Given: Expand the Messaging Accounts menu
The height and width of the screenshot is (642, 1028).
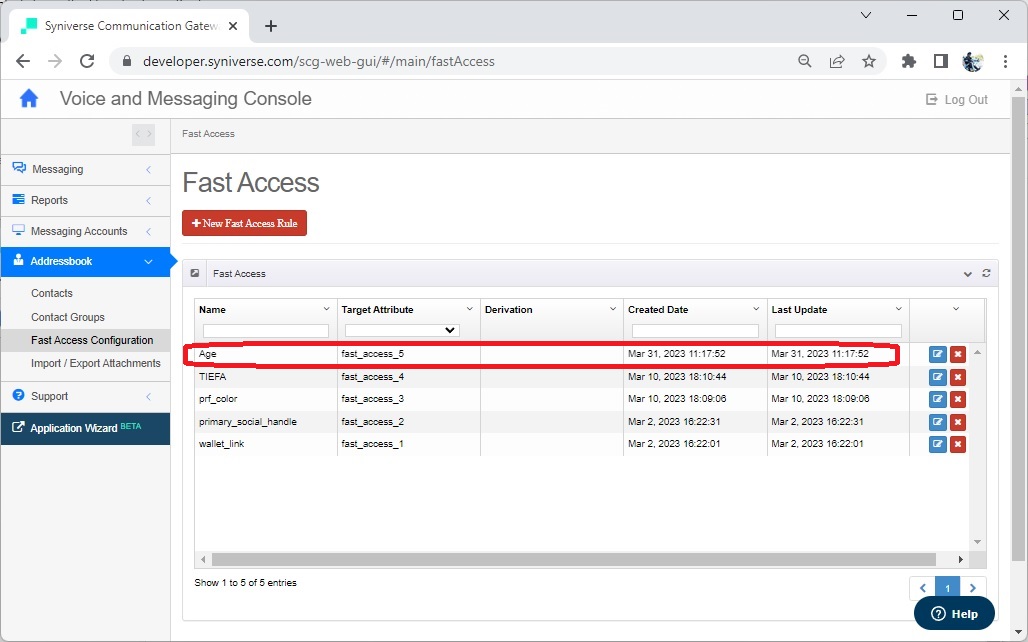Looking at the screenshot, I should (x=85, y=231).
